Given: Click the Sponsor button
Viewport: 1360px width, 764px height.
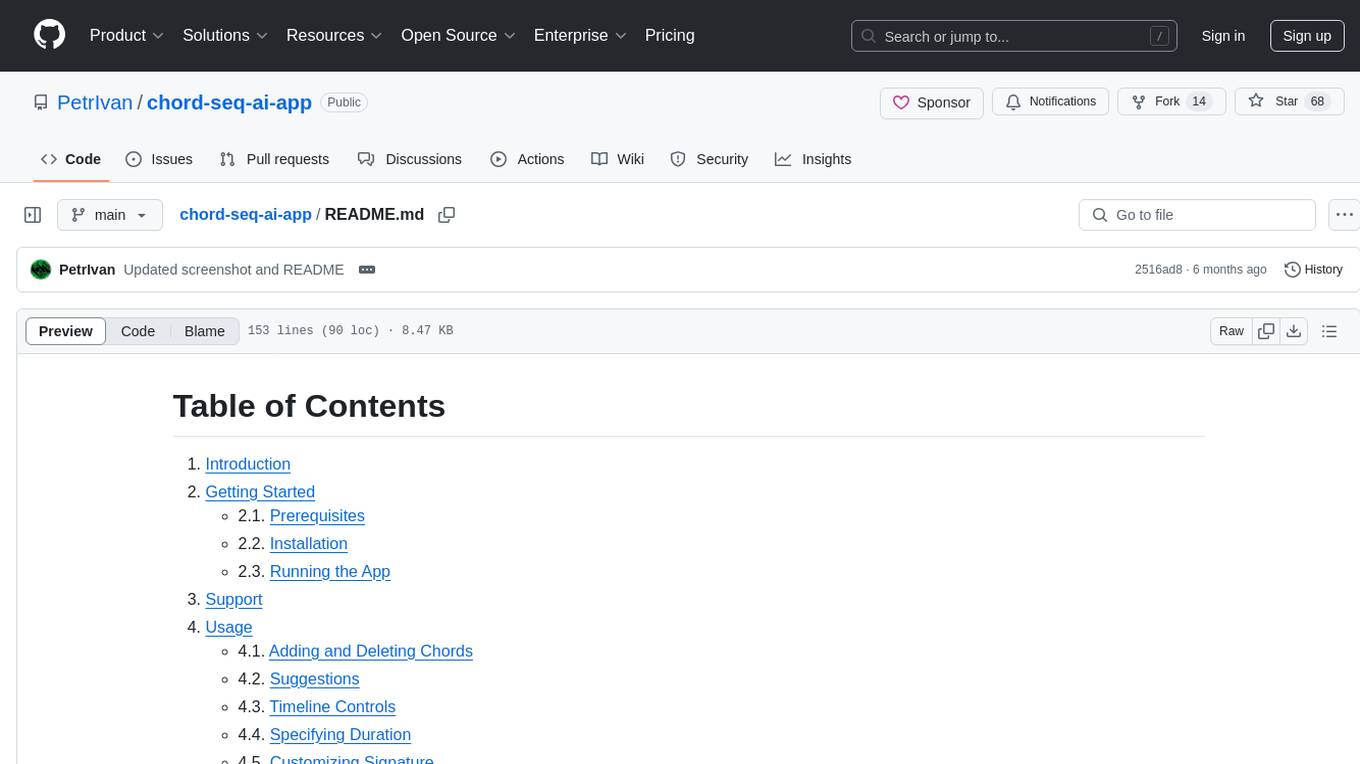Looking at the screenshot, I should coord(931,102).
